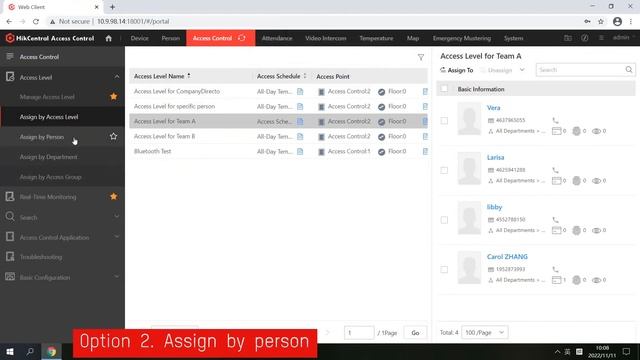Image resolution: width=640 pixels, height=360 pixels.
Task: Favorite star for Manage Access Level
Action: [113, 97]
